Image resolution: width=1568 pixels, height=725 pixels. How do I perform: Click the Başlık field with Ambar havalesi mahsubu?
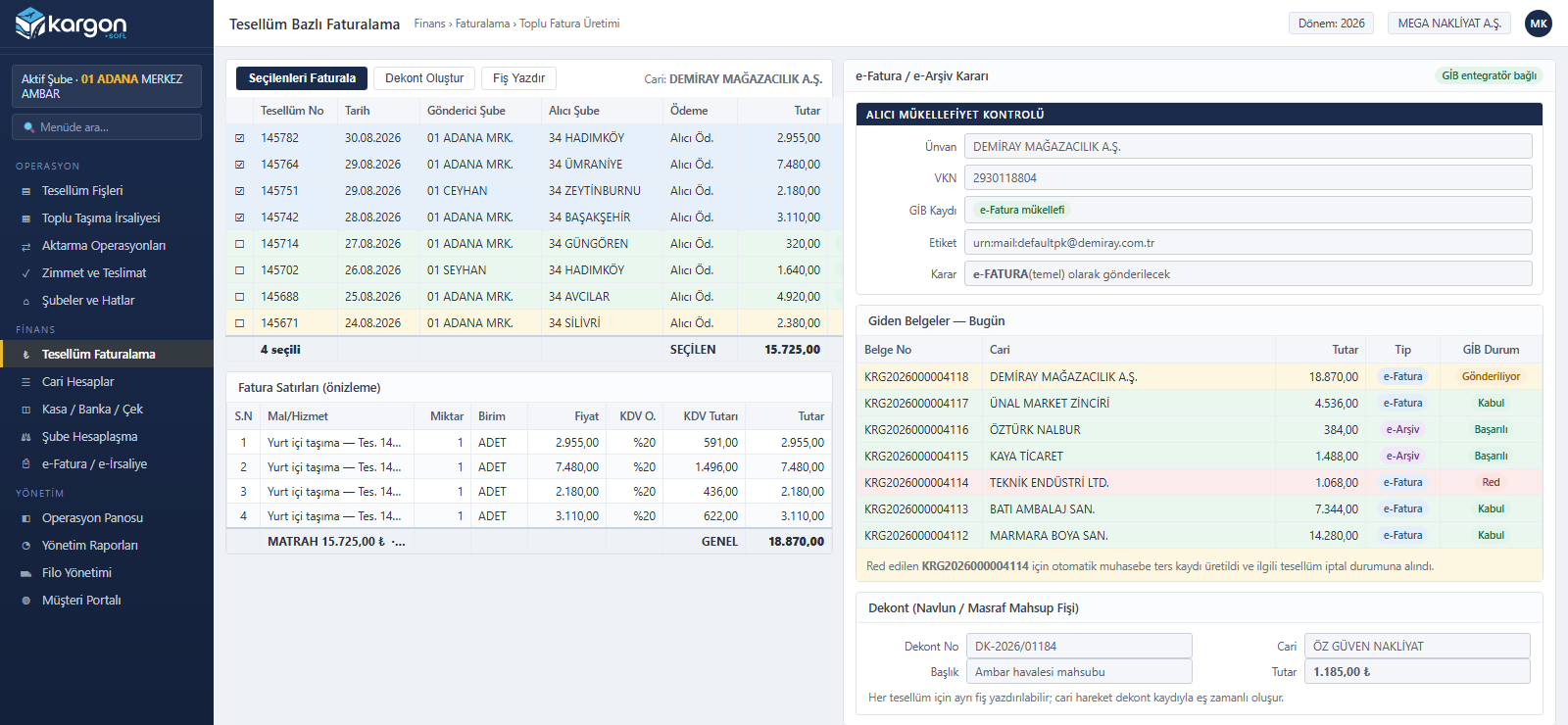click(1079, 672)
